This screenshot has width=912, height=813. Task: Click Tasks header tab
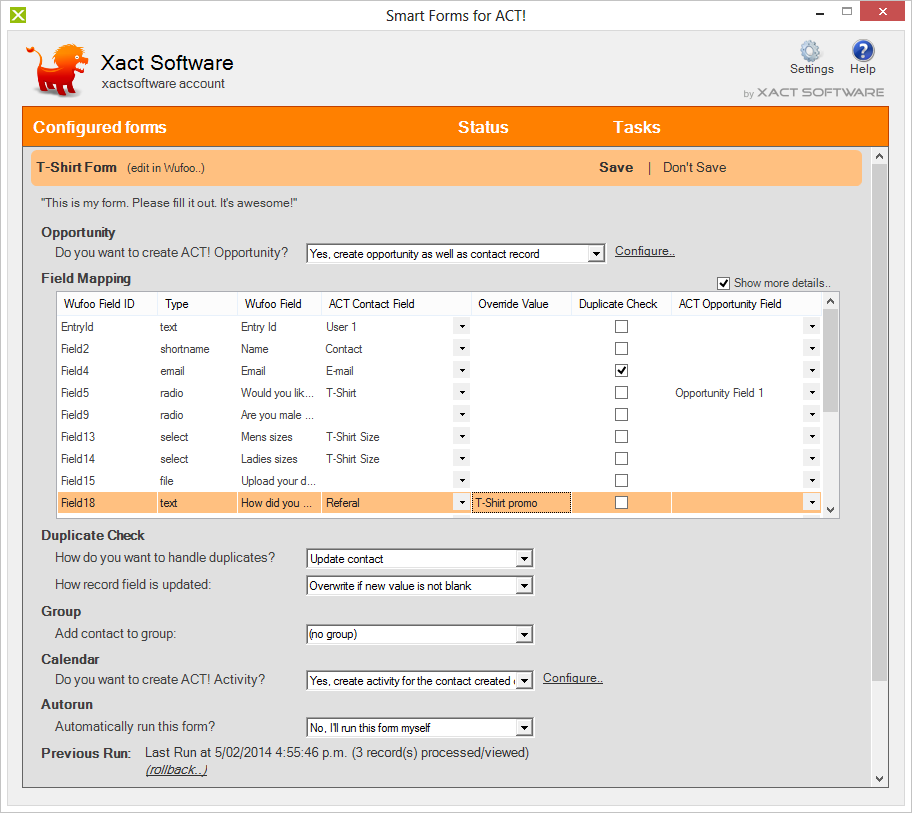click(x=636, y=127)
